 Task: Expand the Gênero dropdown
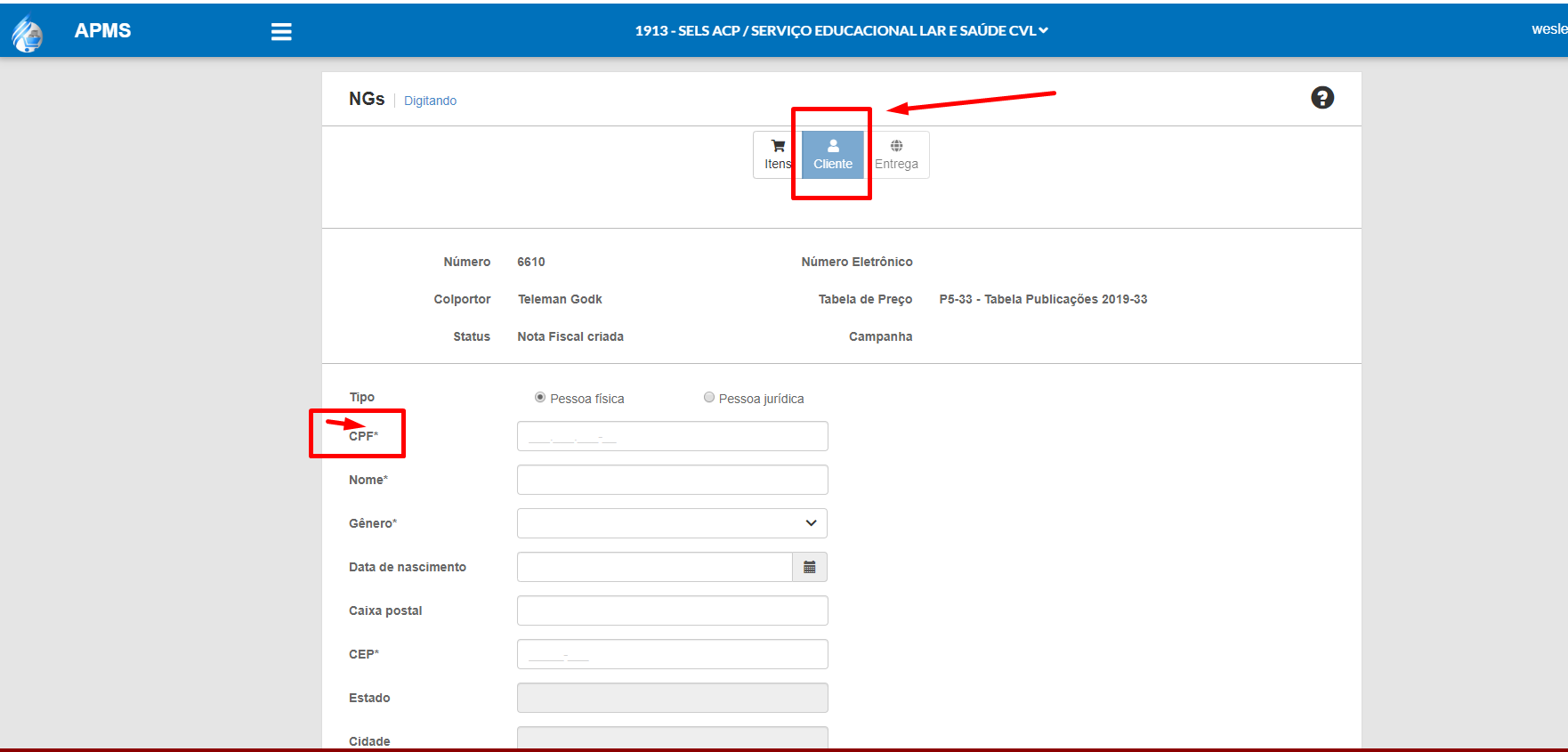(x=672, y=523)
